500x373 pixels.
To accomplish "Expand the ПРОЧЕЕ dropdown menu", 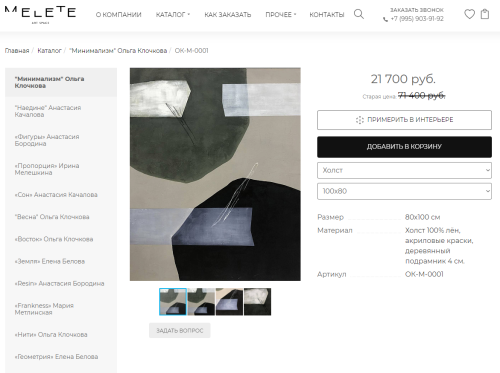I will click(281, 15).
